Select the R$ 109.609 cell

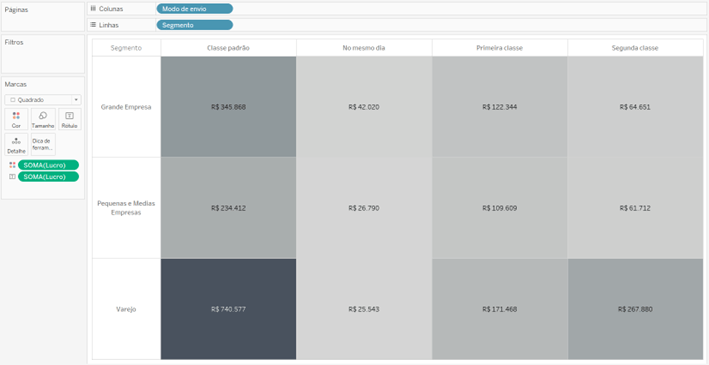tap(500, 208)
